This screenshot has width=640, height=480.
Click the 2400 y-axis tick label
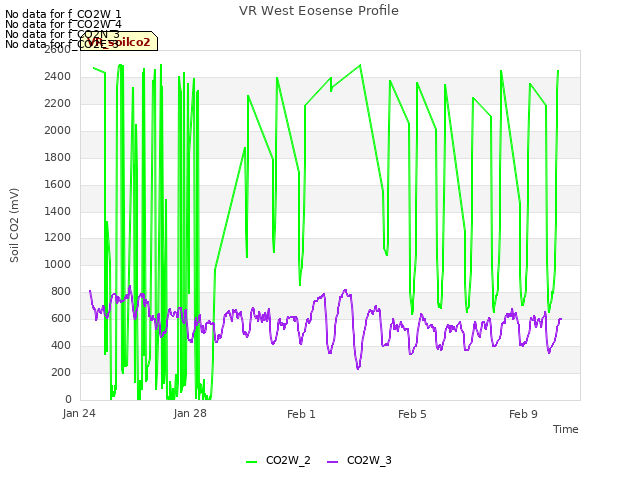click(x=58, y=77)
